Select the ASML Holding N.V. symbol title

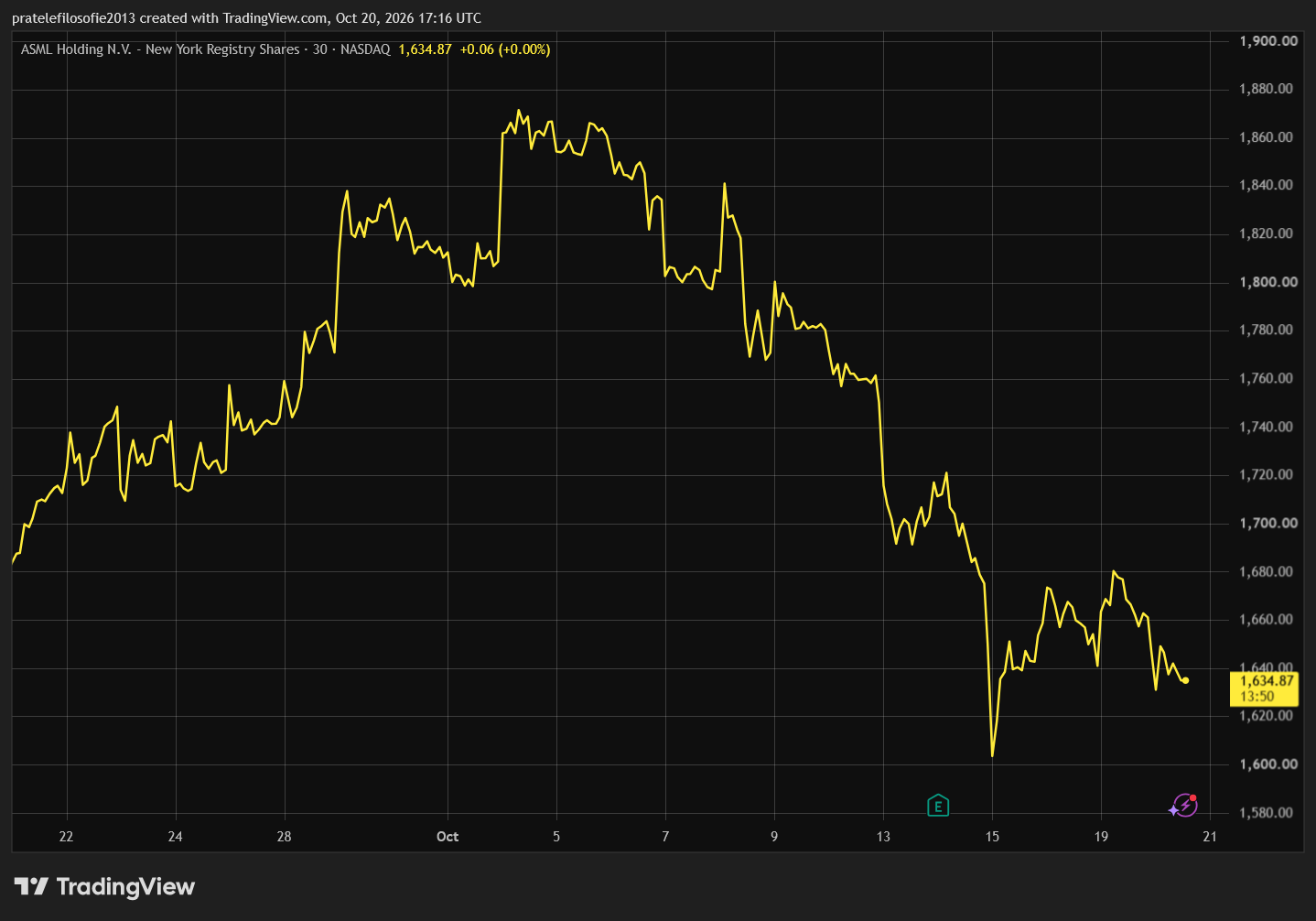(x=160, y=49)
